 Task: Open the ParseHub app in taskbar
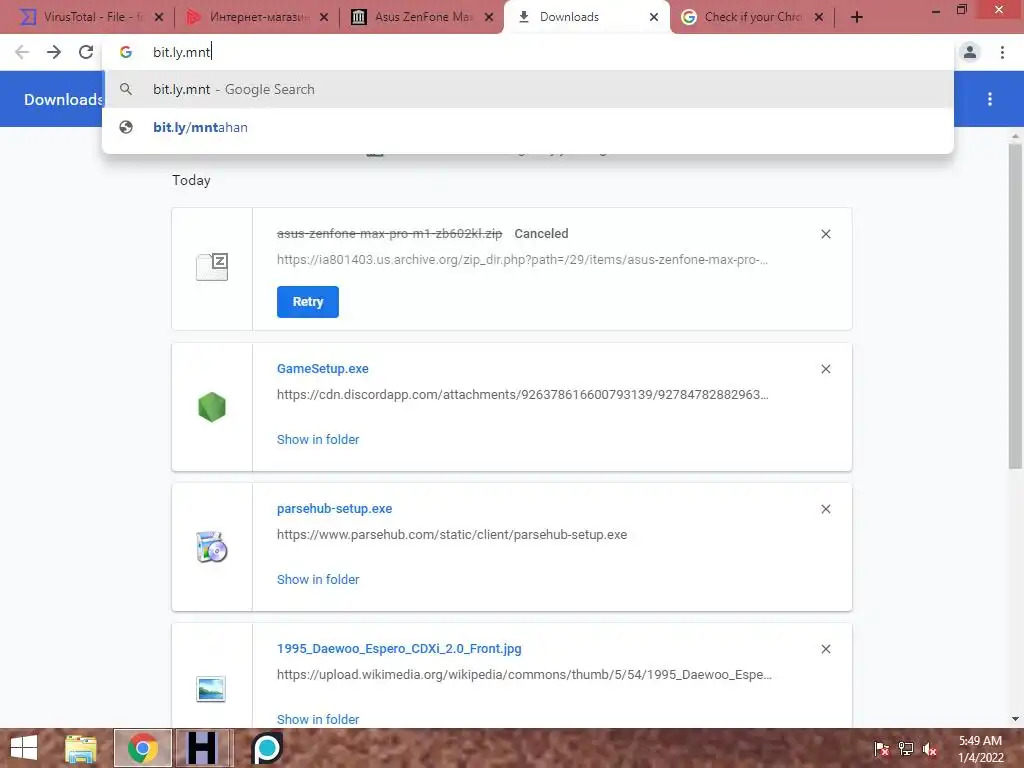coord(266,748)
